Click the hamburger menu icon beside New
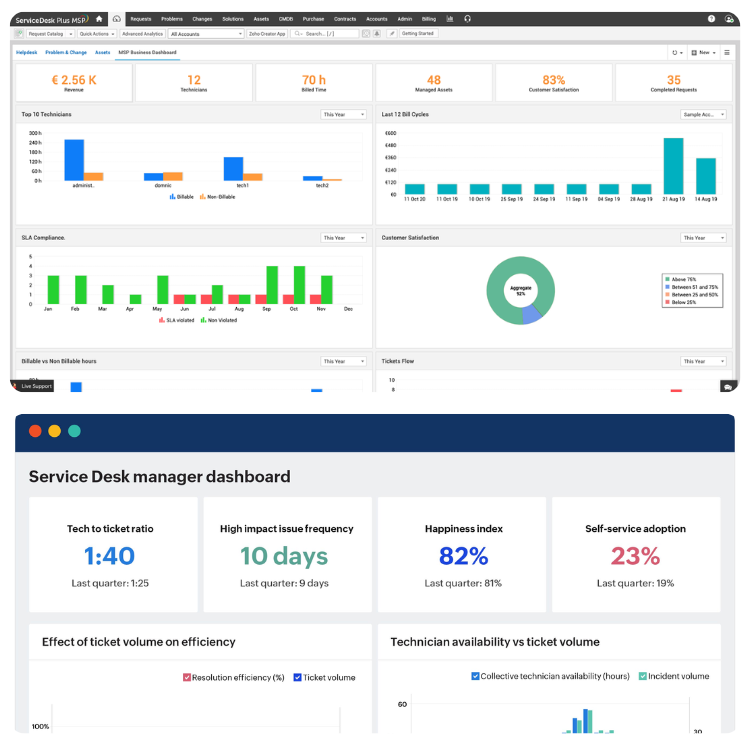750x750 pixels. 727,52
